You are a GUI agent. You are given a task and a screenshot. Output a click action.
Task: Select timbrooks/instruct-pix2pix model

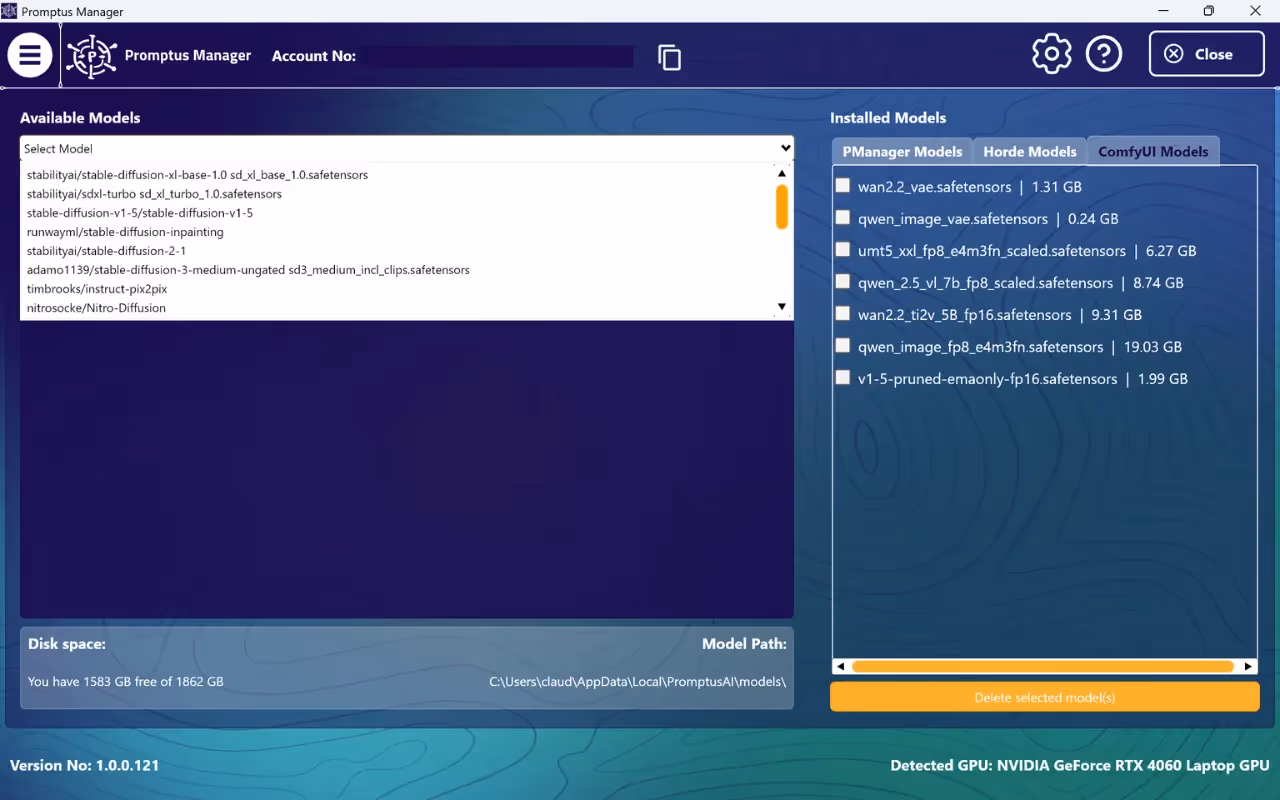click(97, 289)
